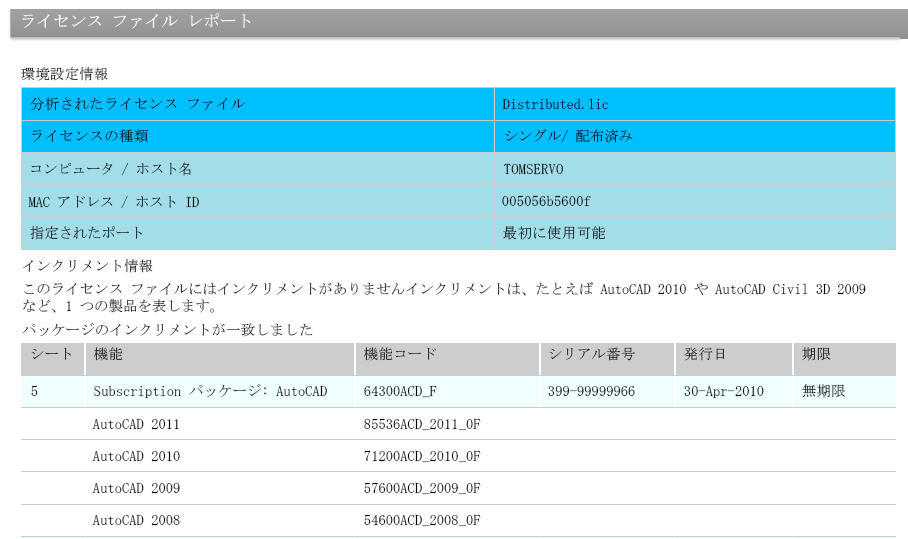
Task: Click the シート column header
Action: [x=52, y=359]
